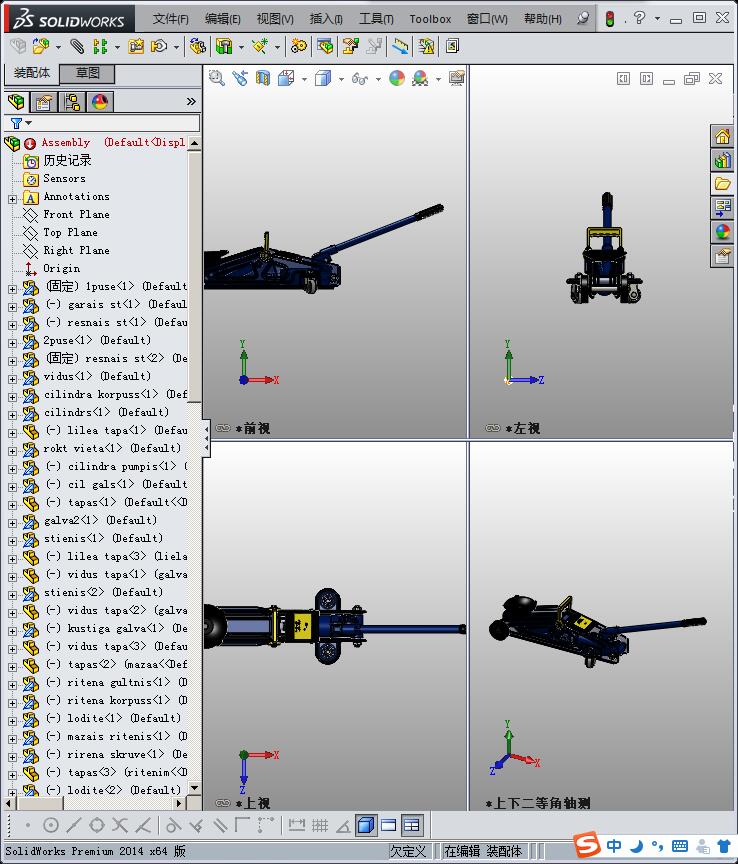Select Front Plane in feature tree
Viewport: 738px width, 864px height.
(x=77, y=214)
